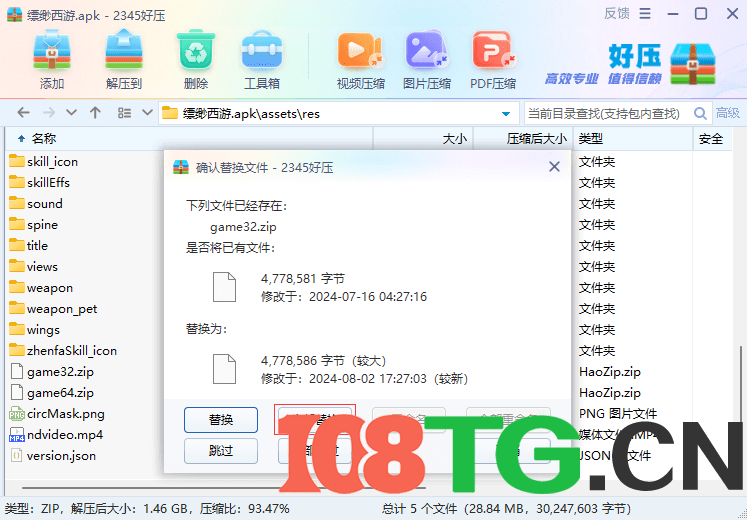Go up one directory level
This screenshot has height=520, width=747.
click(x=95, y=113)
